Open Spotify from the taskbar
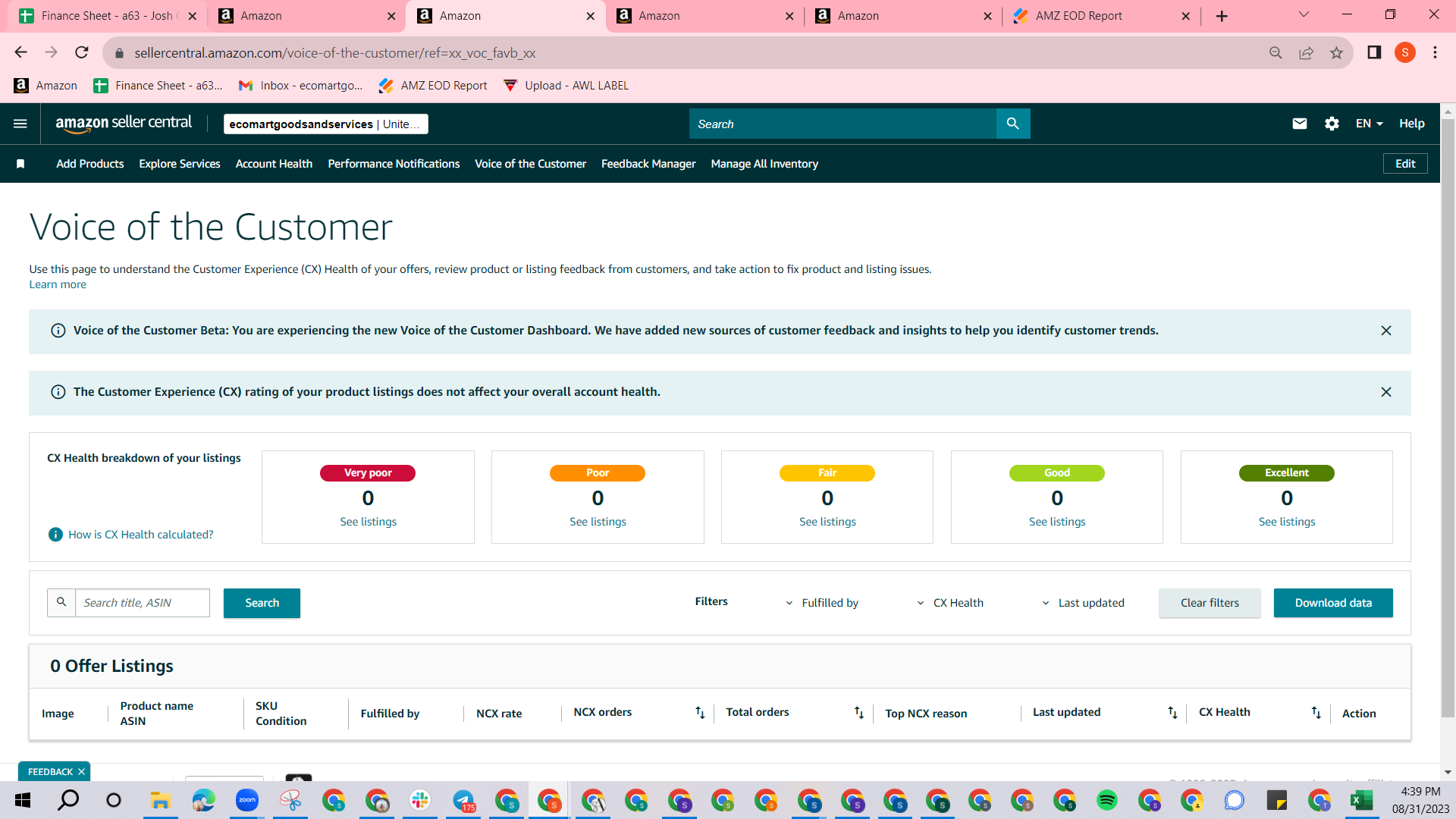Image resolution: width=1456 pixels, height=819 pixels. (1107, 800)
